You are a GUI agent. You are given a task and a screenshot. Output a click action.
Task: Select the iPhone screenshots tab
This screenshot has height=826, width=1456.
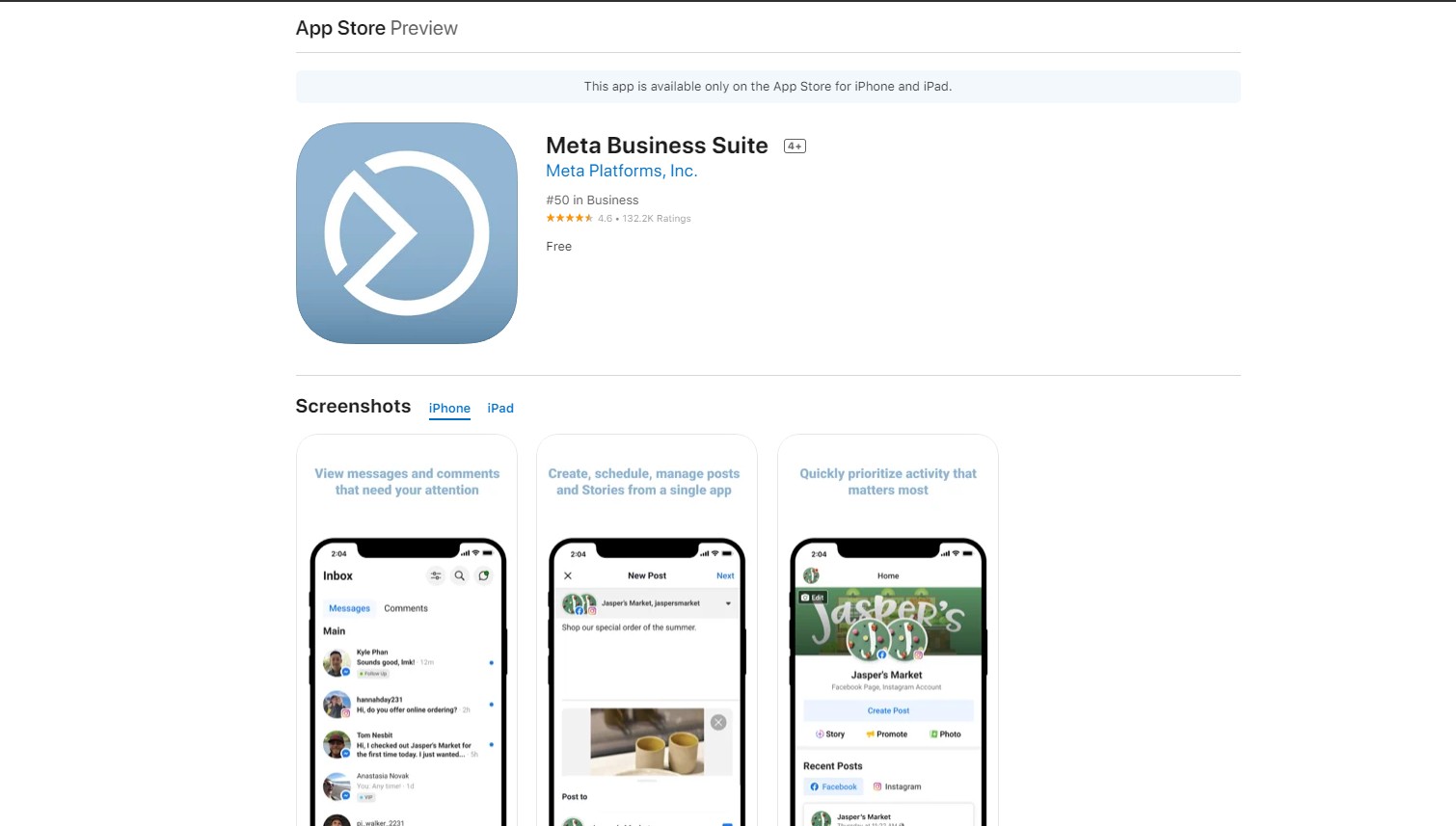point(449,409)
